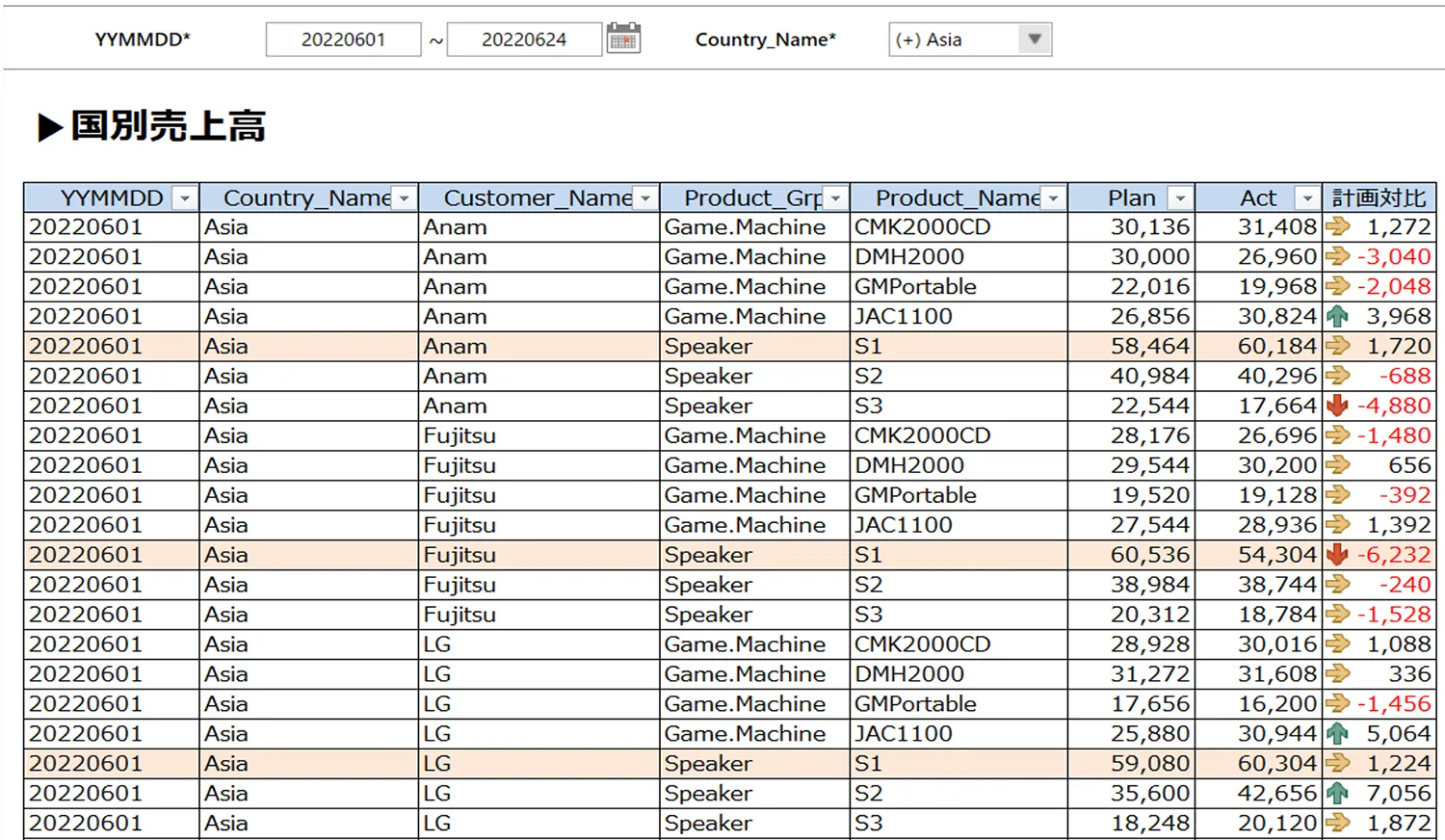Screen dimensions: 1445x840
Task: Click yellow arrow icon beside -3,040
Action: [x=1337, y=257]
